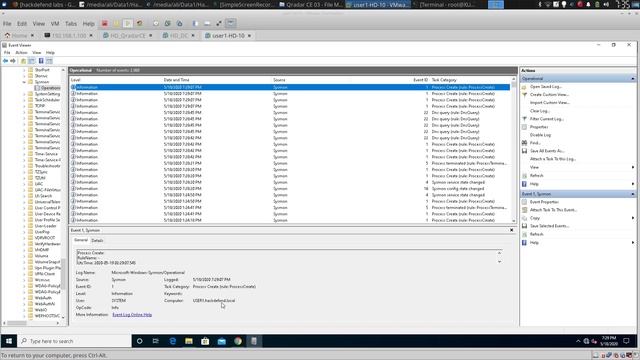Click the Attach Task To This Event icon

[x=524, y=210]
